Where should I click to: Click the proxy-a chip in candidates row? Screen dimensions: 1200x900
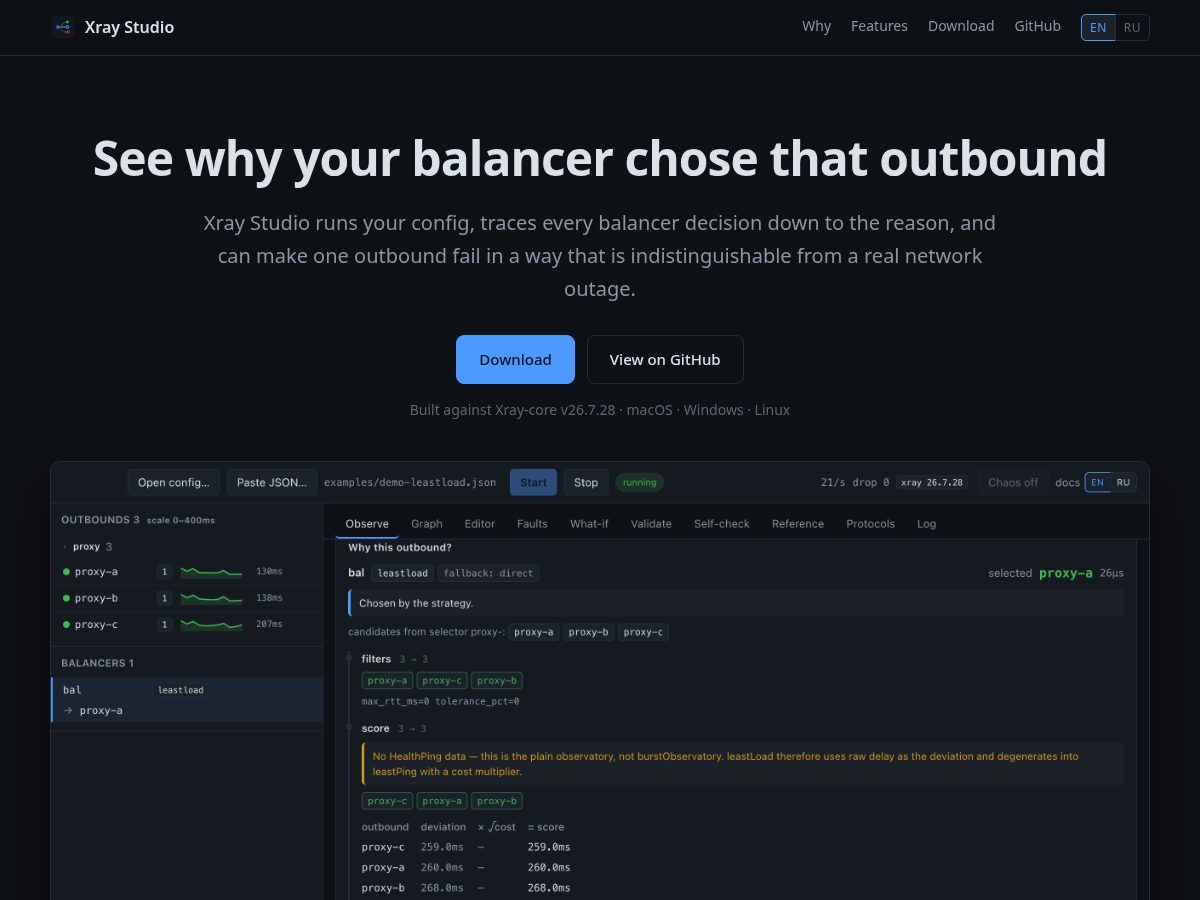point(534,632)
